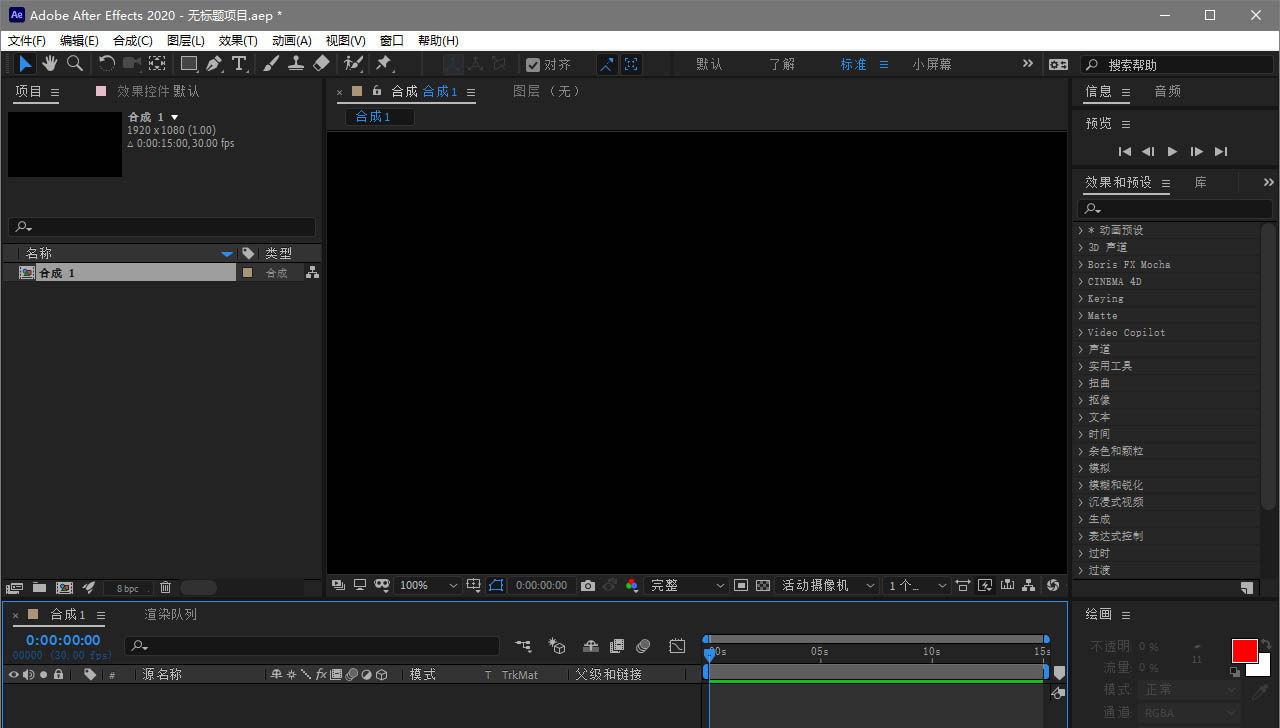This screenshot has width=1280, height=728.
Task: Expand the Video Copilot effects category
Action: tap(1080, 332)
